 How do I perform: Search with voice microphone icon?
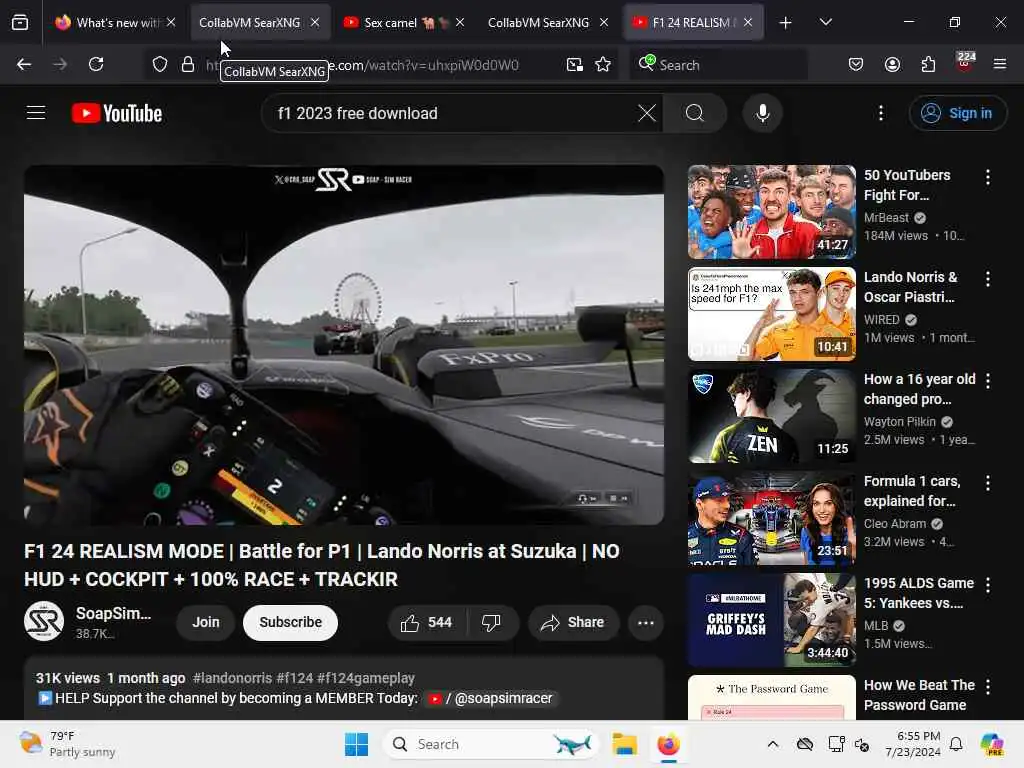[762, 113]
